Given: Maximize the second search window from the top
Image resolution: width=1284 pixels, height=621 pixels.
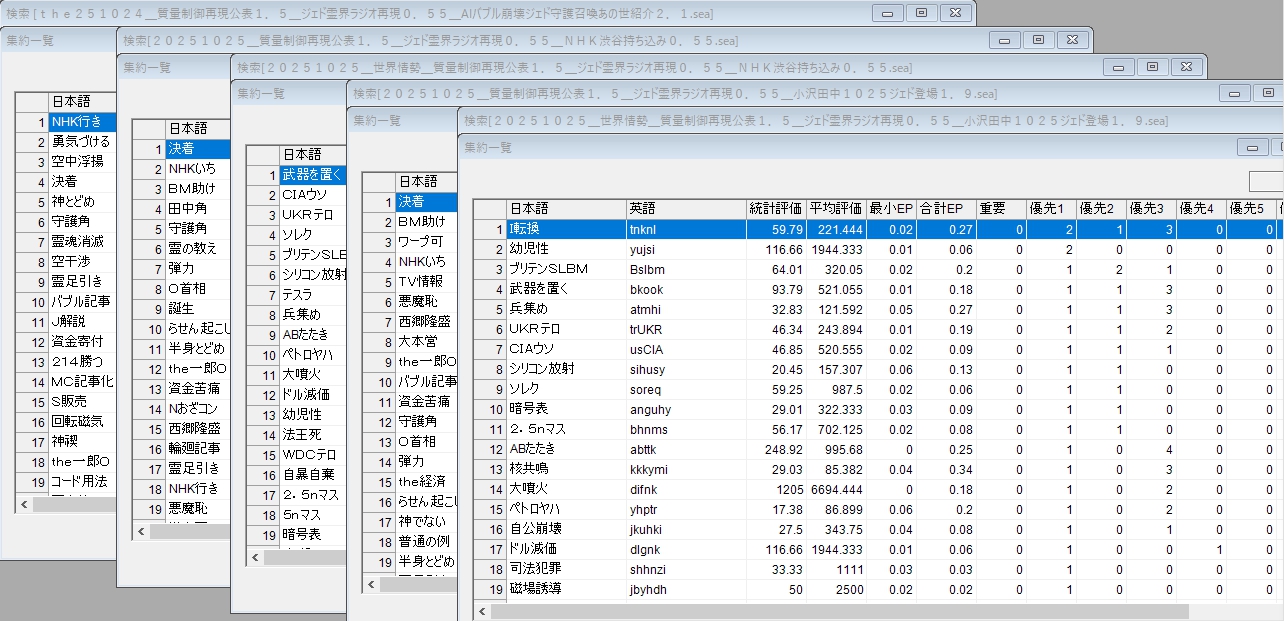Looking at the screenshot, I should click(1038, 39).
